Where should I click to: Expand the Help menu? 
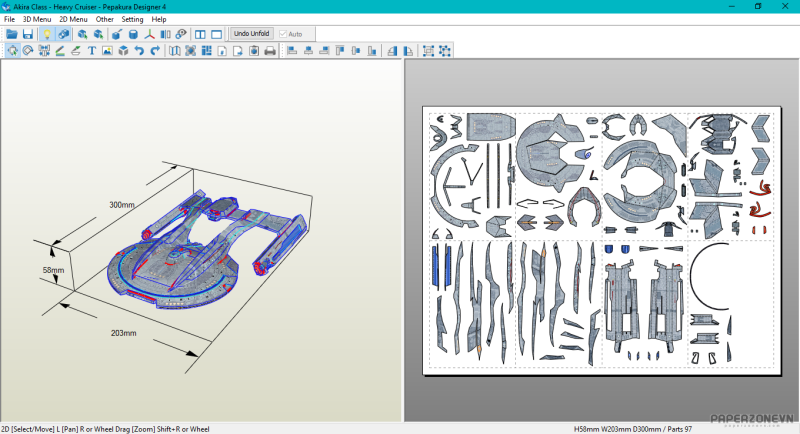[159, 19]
